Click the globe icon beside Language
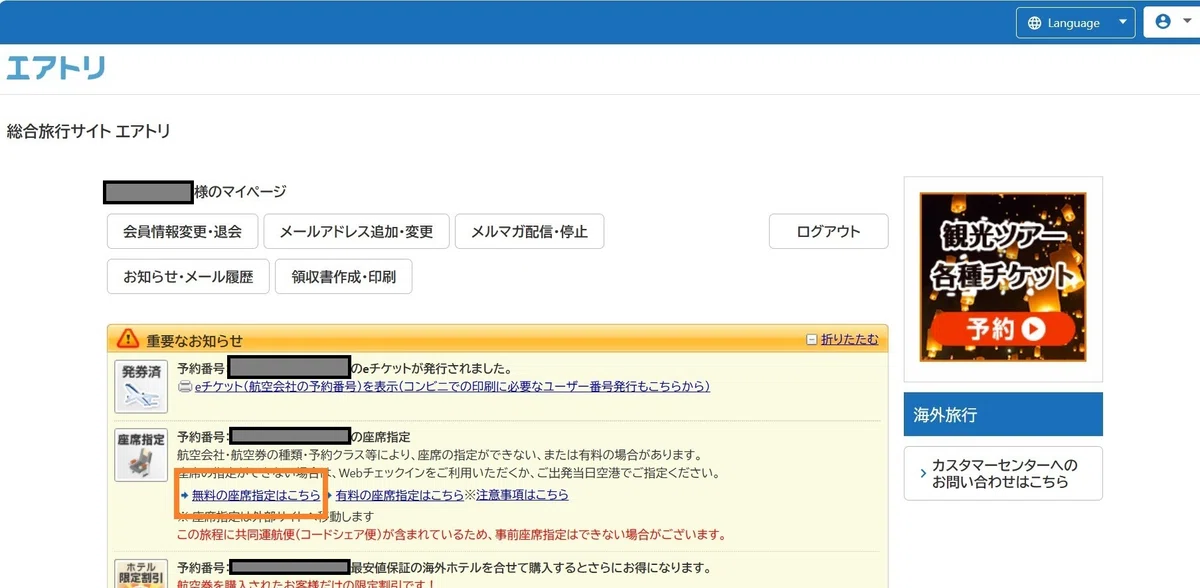The image size is (1200, 588). [1035, 23]
